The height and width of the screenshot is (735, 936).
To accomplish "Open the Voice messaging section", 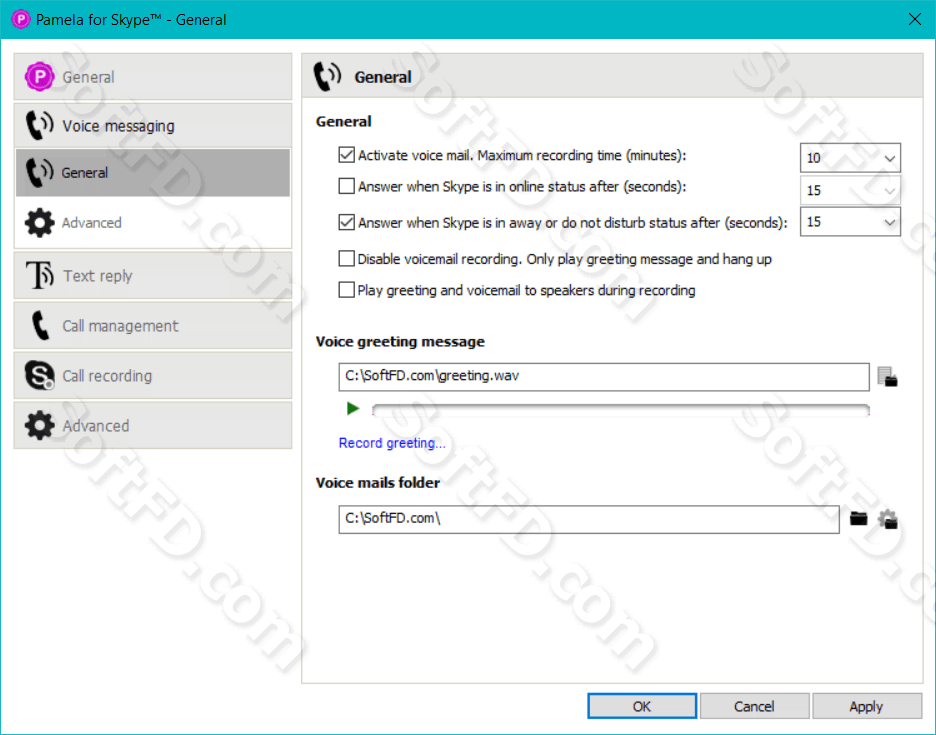I will point(153,125).
